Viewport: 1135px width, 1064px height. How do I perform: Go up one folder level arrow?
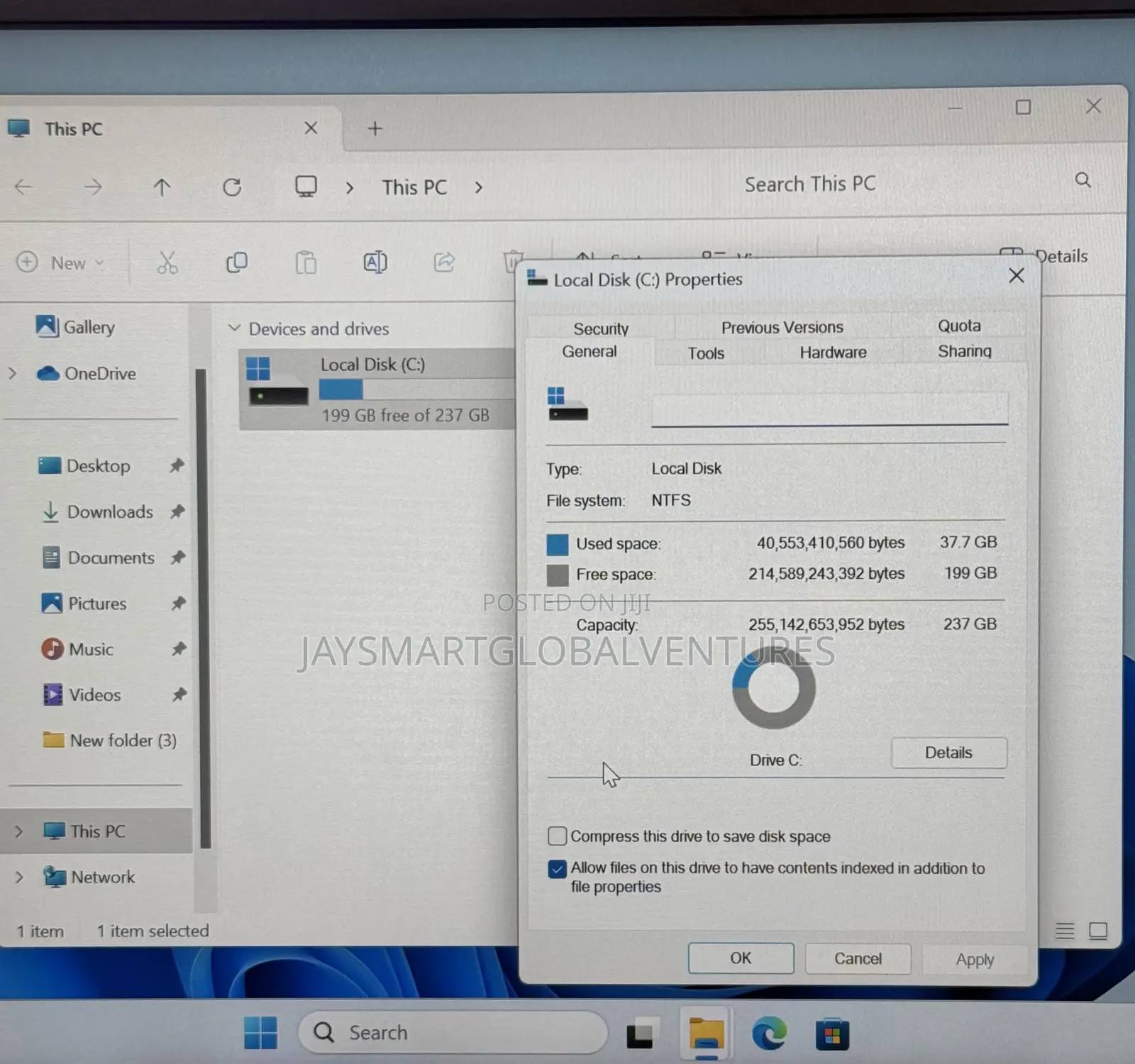(x=162, y=187)
